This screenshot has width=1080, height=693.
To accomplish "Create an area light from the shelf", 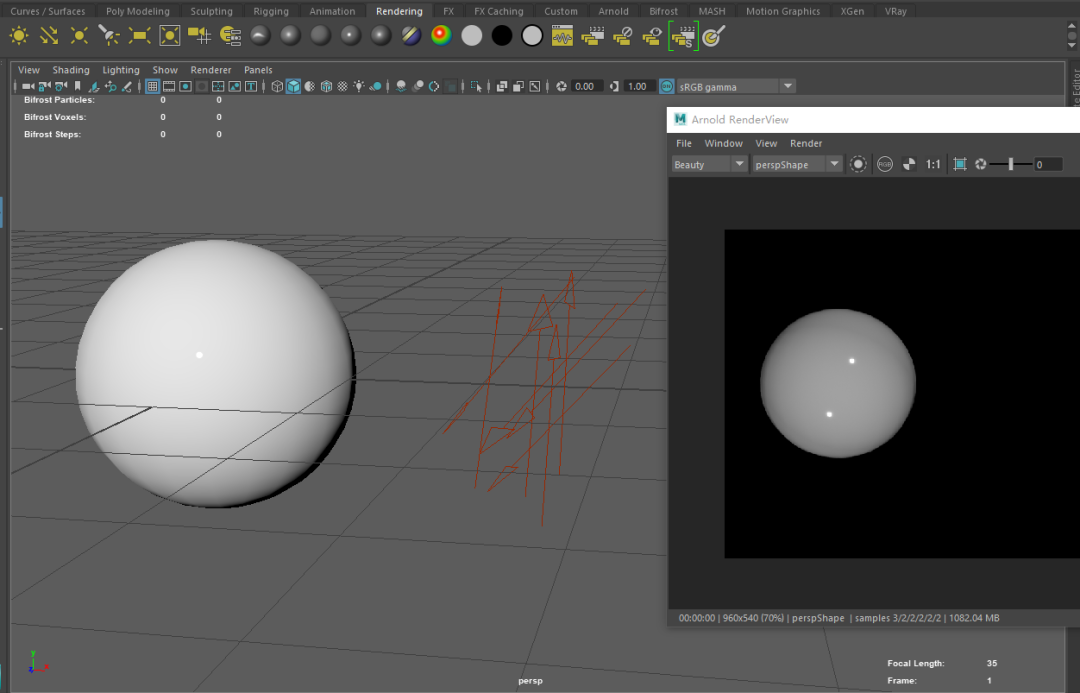I will point(140,36).
